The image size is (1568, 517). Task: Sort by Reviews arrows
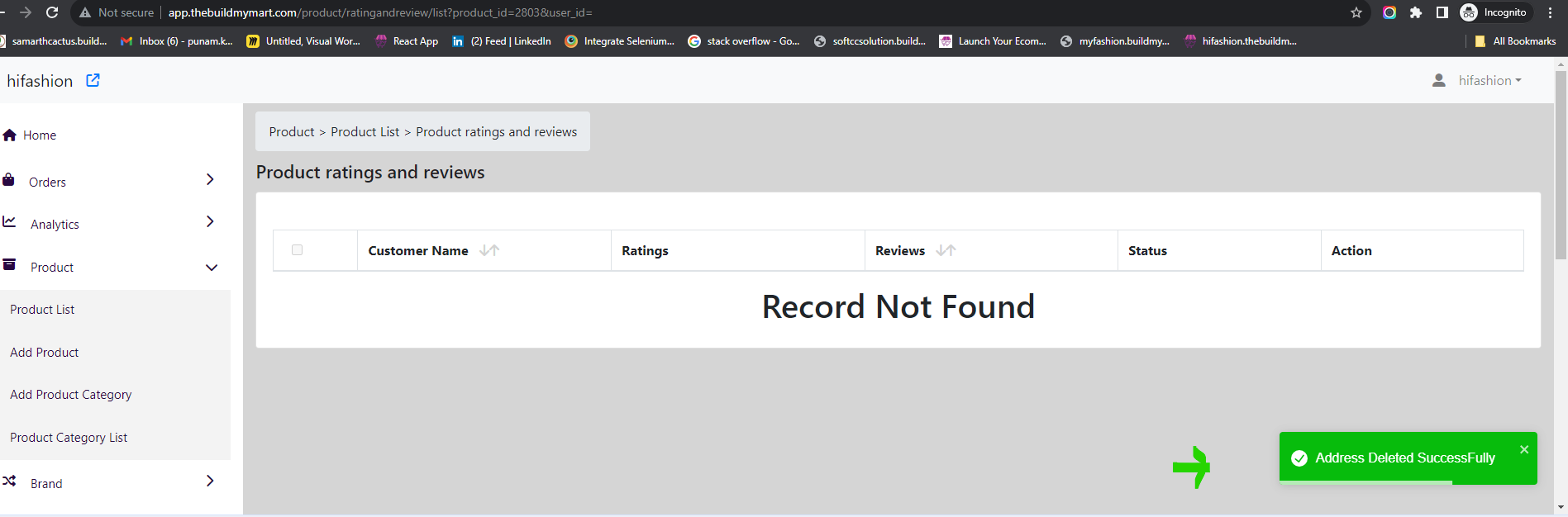tap(946, 250)
